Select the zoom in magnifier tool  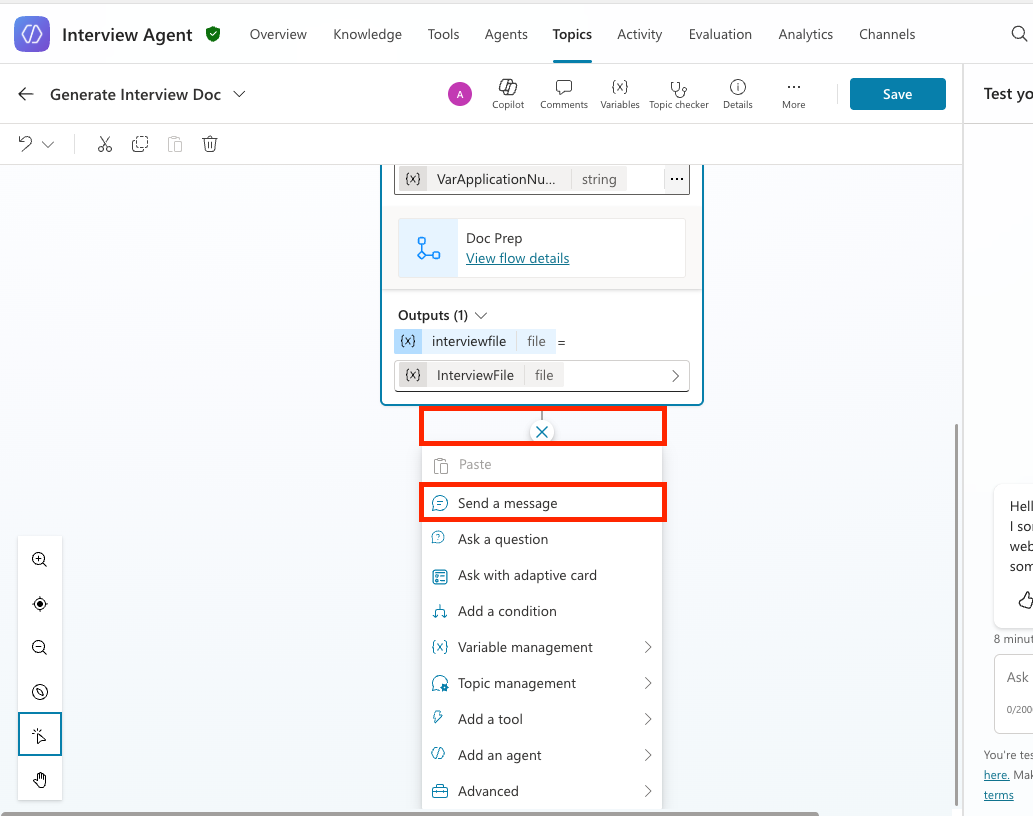39,559
